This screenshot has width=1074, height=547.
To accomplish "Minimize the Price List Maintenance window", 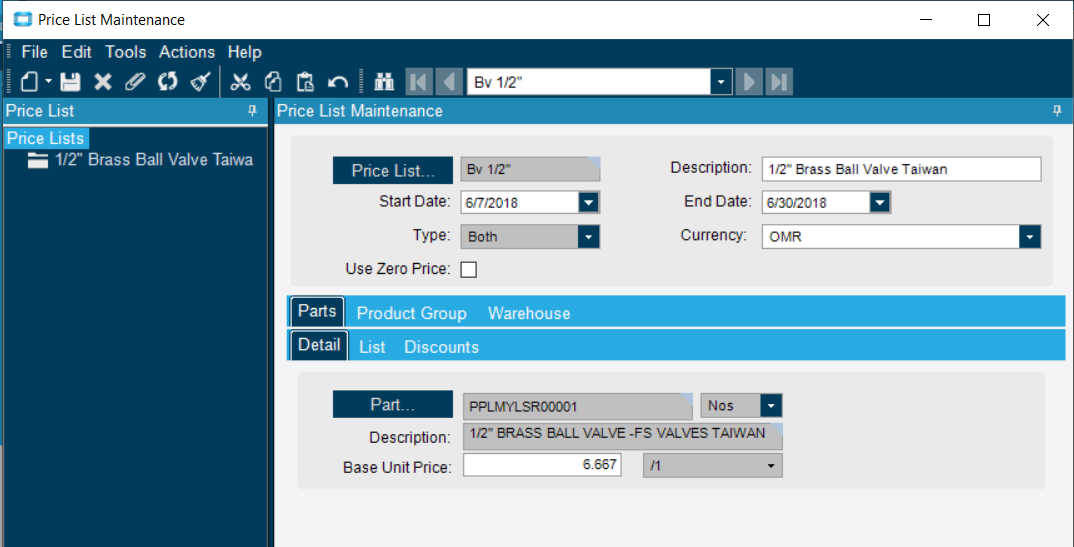I will 926,20.
